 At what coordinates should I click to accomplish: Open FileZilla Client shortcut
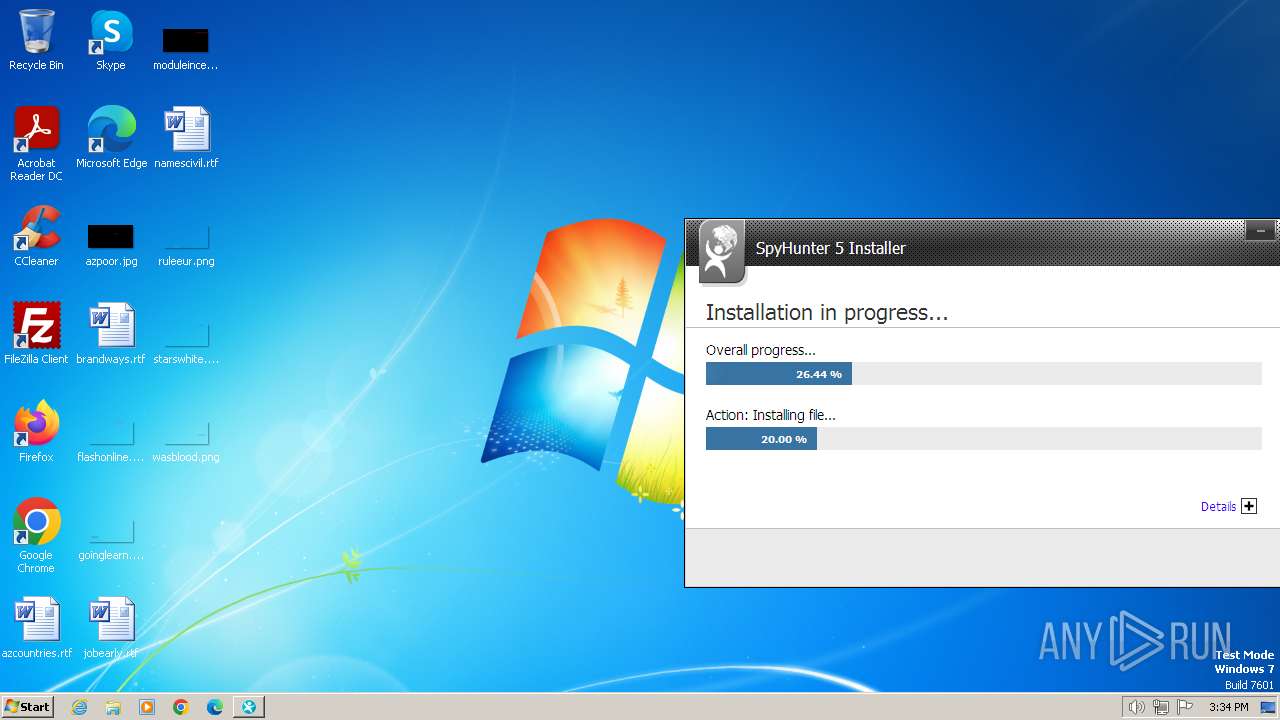coord(36,333)
